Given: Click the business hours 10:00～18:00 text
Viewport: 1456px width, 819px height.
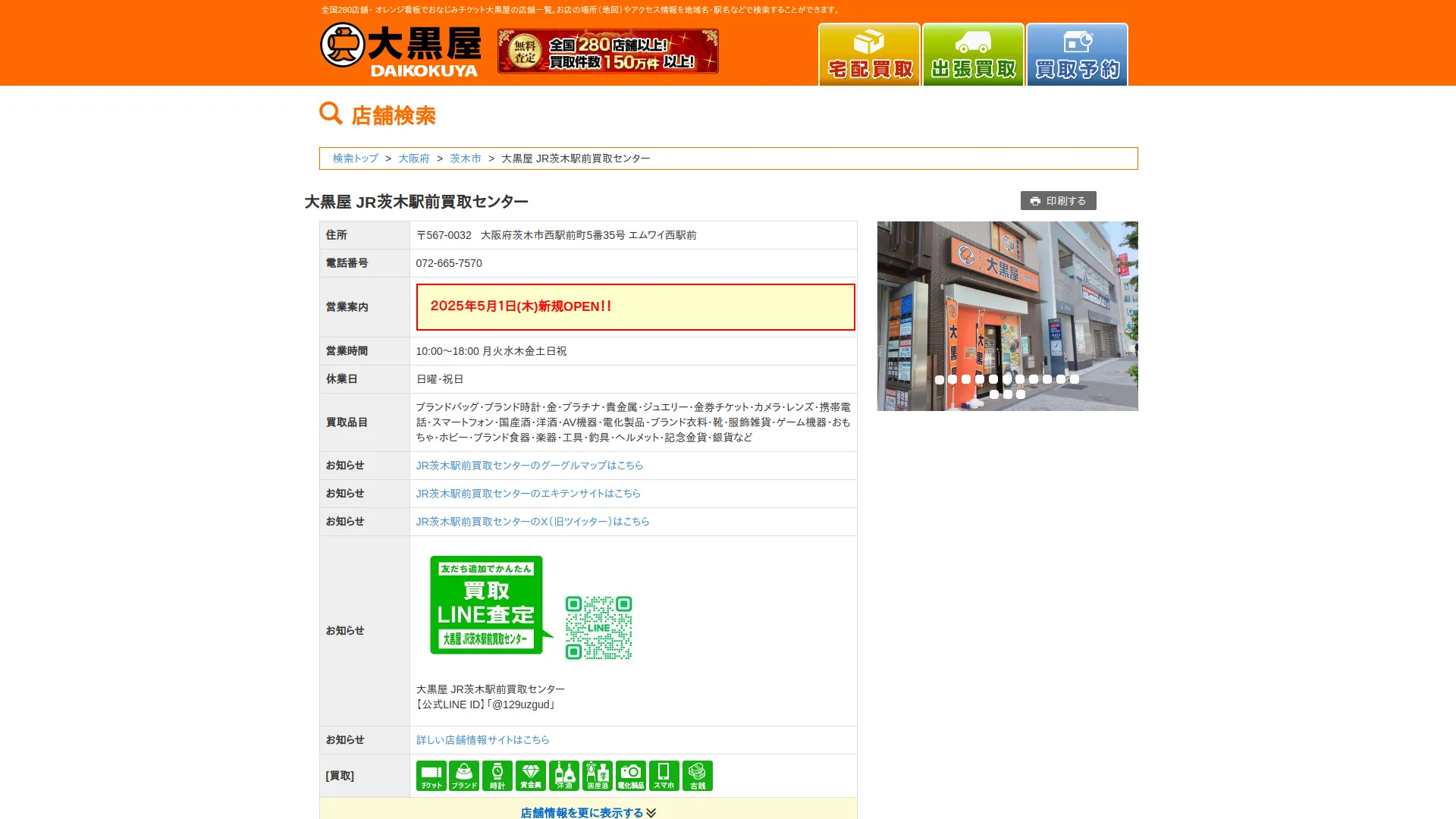Looking at the screenshot, I should click(491, 351).
